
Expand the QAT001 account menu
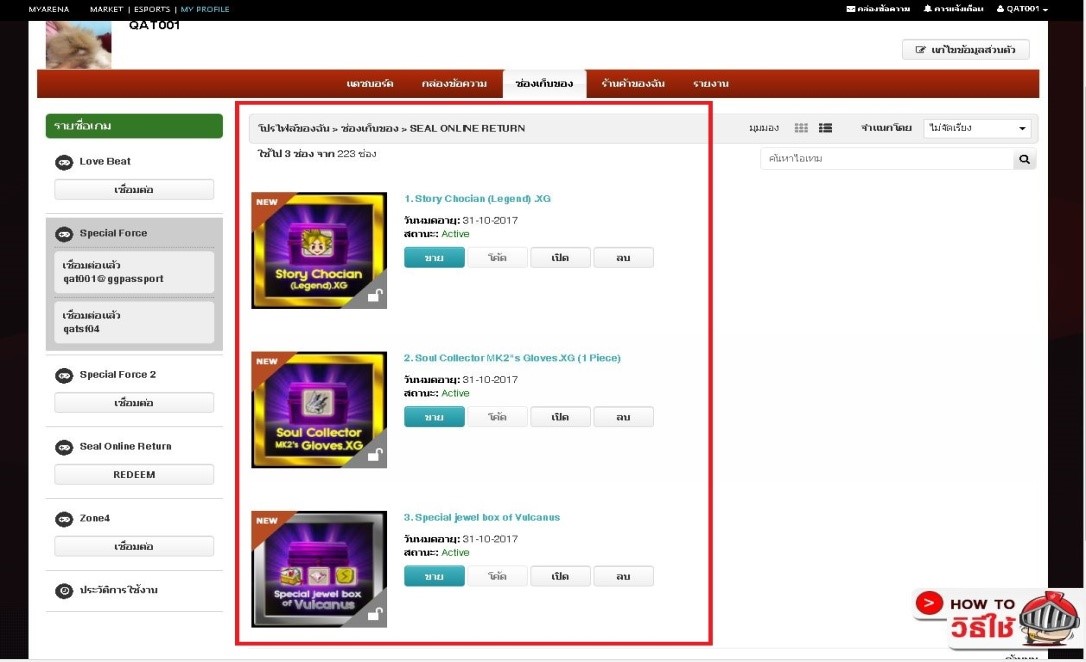[1021, 9]
